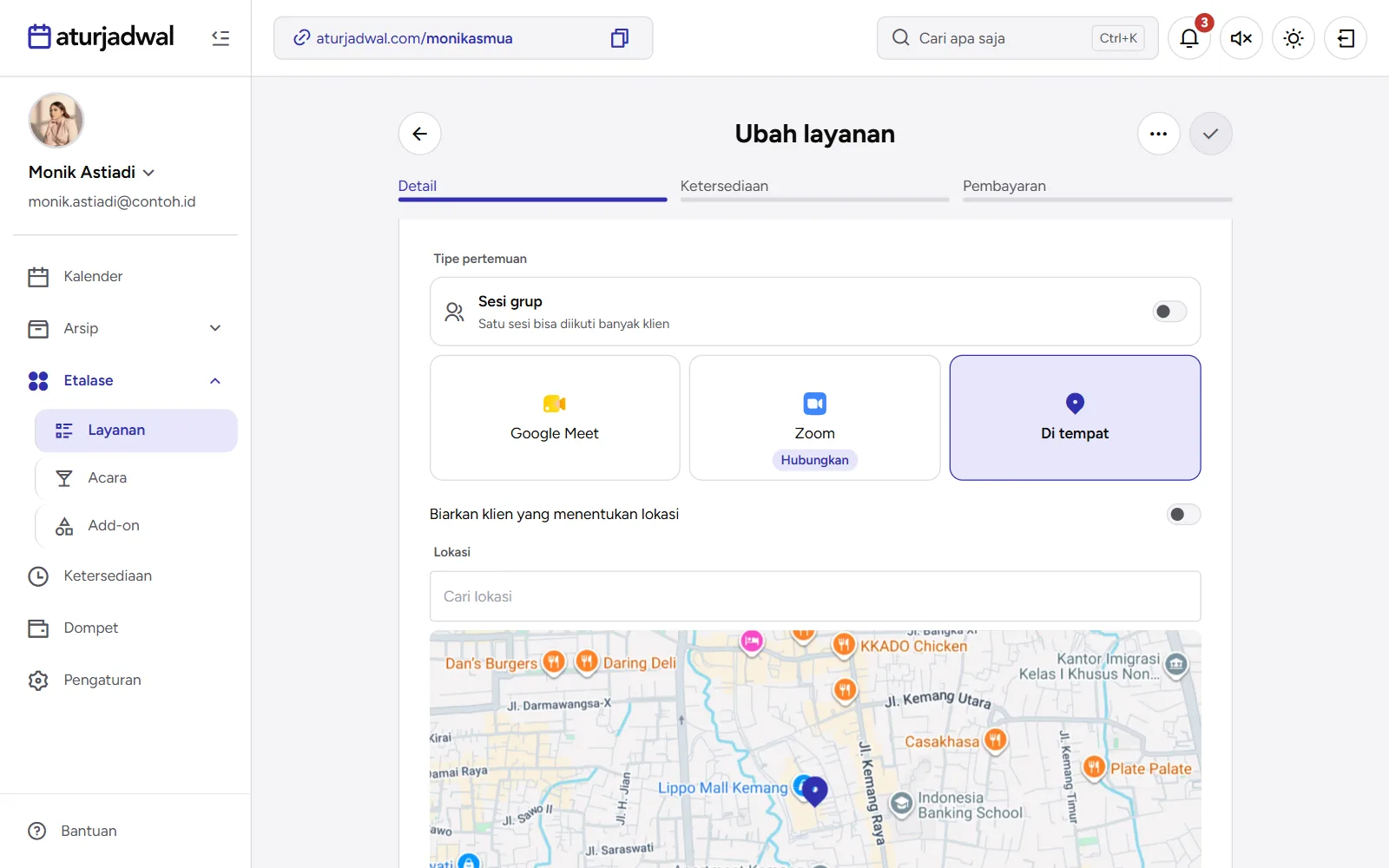Enable Sesi grup toggle
The image size is (1389, 868).
1169,312
